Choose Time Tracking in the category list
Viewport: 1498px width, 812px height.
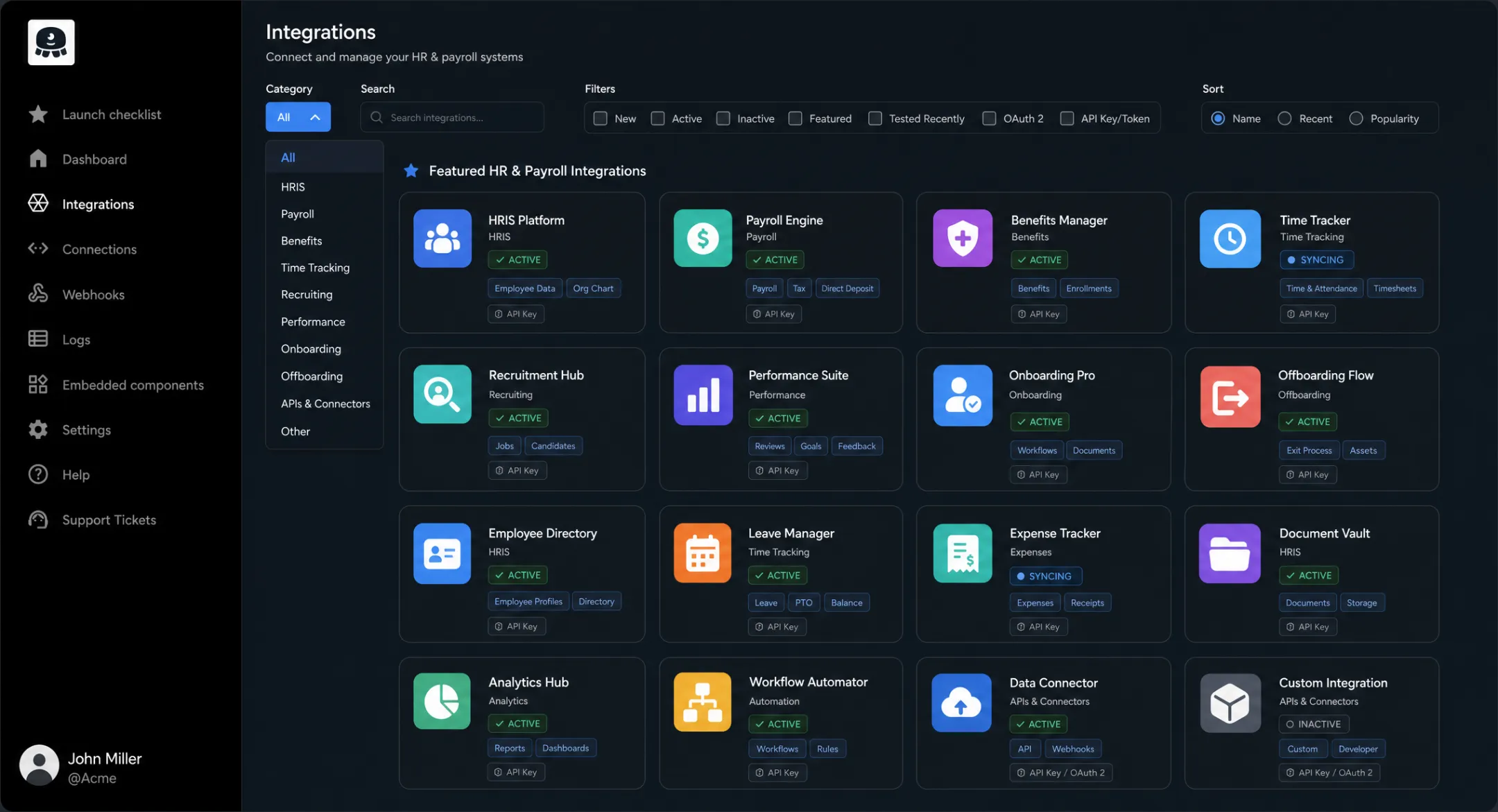pos(324,268)
